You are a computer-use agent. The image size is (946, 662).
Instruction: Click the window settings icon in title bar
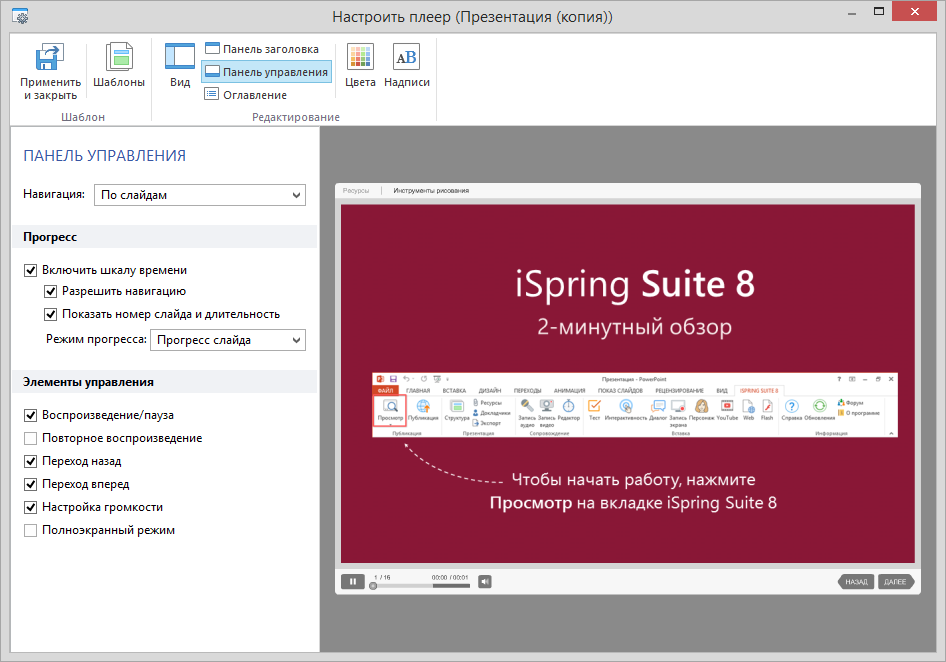(21, 16)
